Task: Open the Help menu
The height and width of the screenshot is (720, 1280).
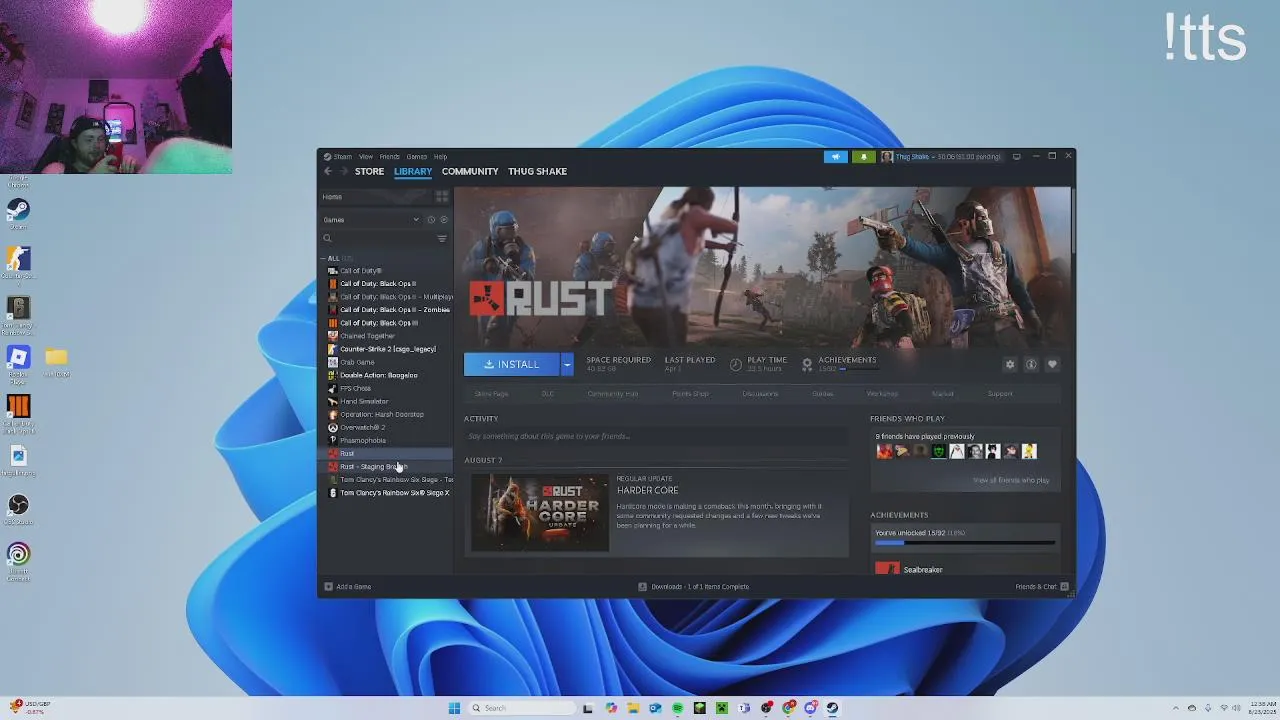Action: [x=440, y=156]
